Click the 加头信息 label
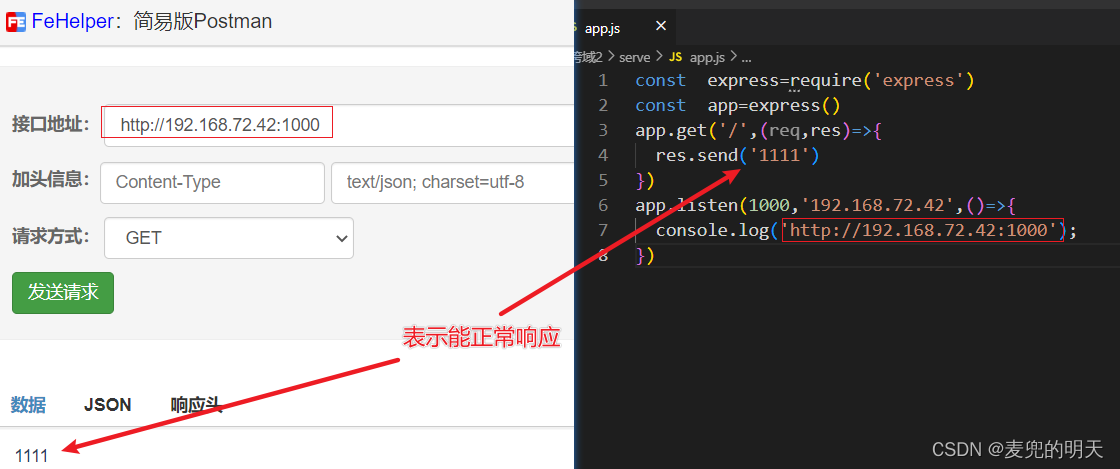 click(x=50, y=179)
